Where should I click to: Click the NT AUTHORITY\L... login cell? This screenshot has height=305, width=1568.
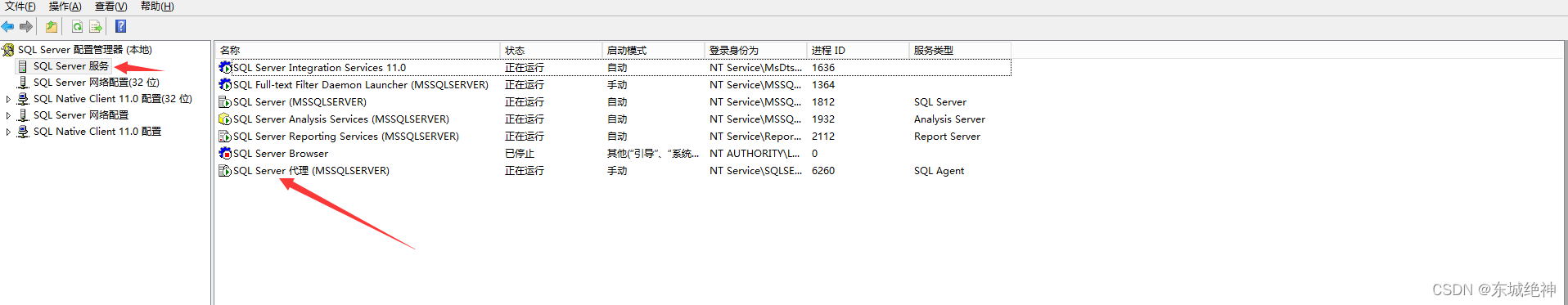[x=755, y=154]
